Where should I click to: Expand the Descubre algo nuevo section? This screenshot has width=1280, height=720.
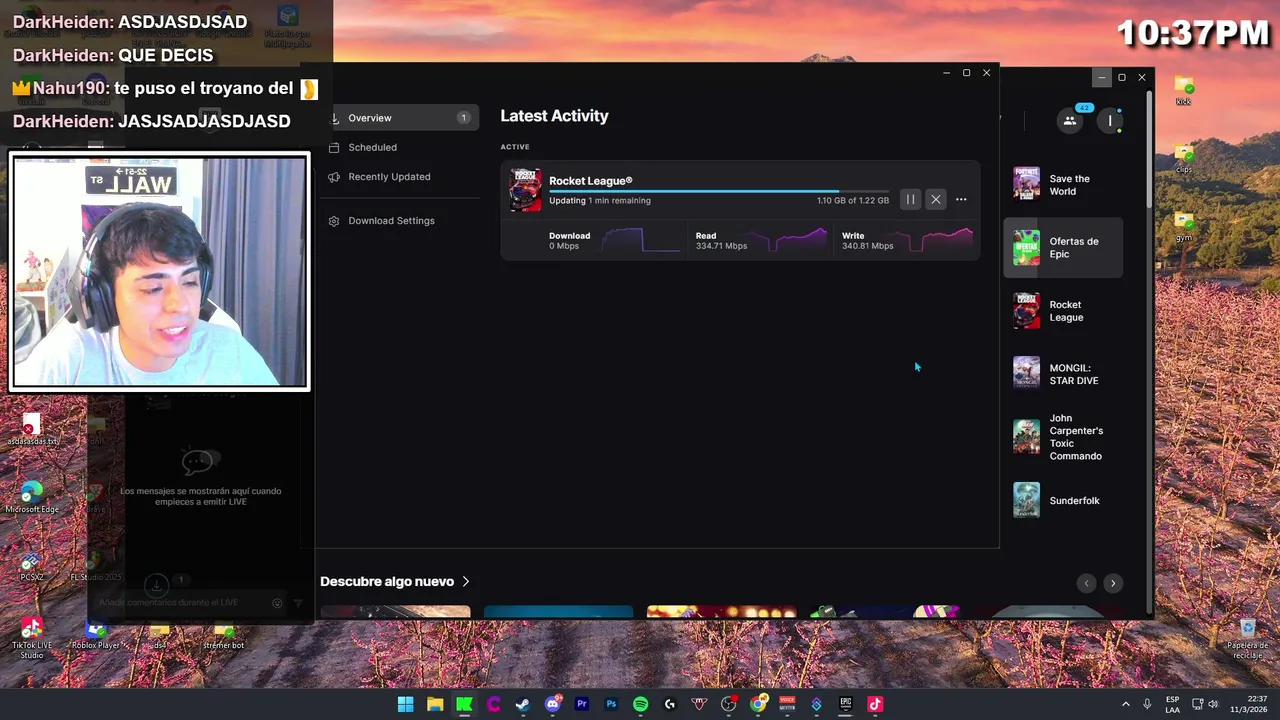click(x=395, y=582)
